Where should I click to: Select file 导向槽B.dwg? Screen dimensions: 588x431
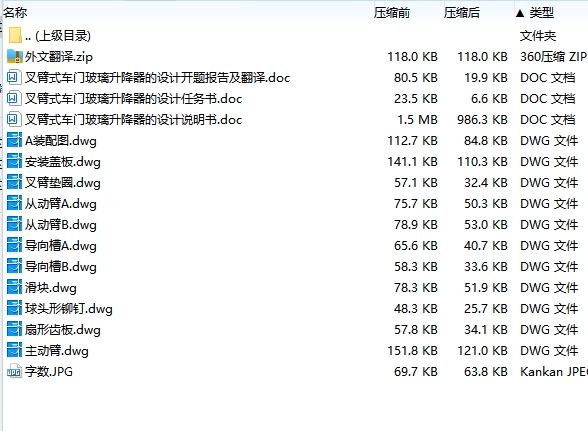click(x=61, y=267)
